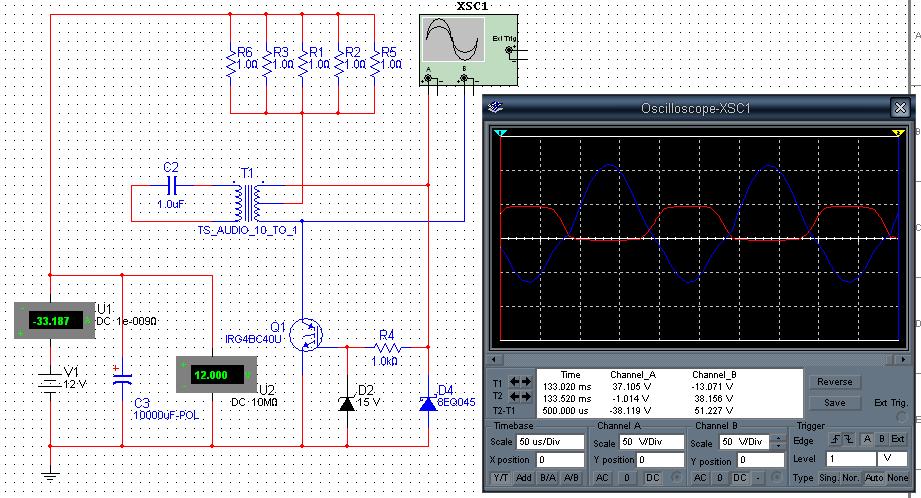
Task: Click the D2 zener diode symbol
Action: click(x=347, y=403)
